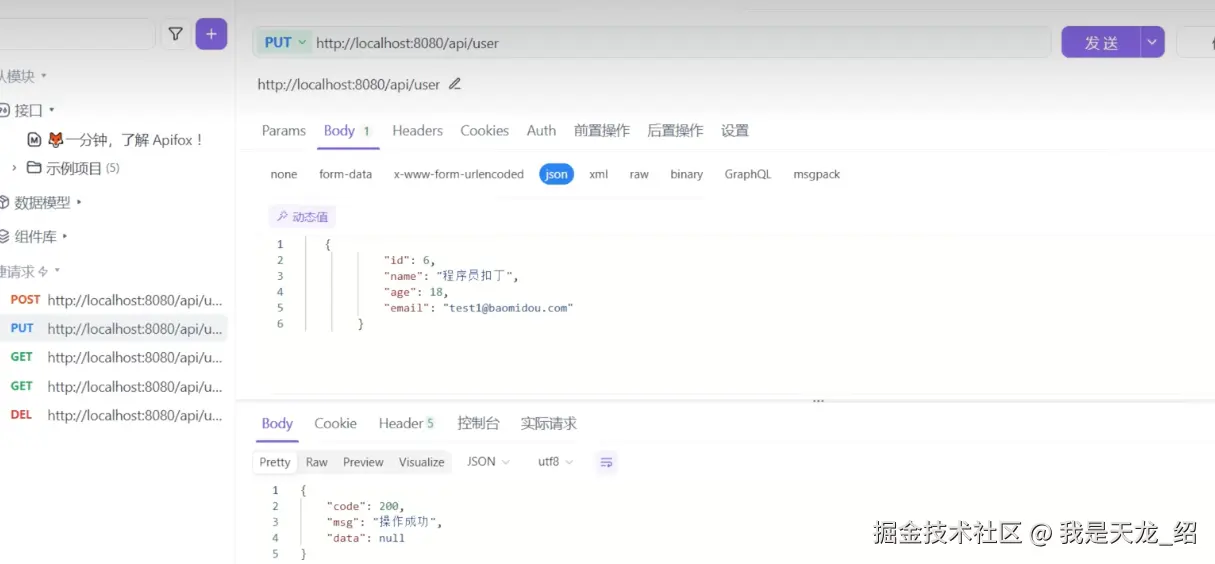
Task: Open the utf8 encoding dropdown
Action: tap(555, 462)
